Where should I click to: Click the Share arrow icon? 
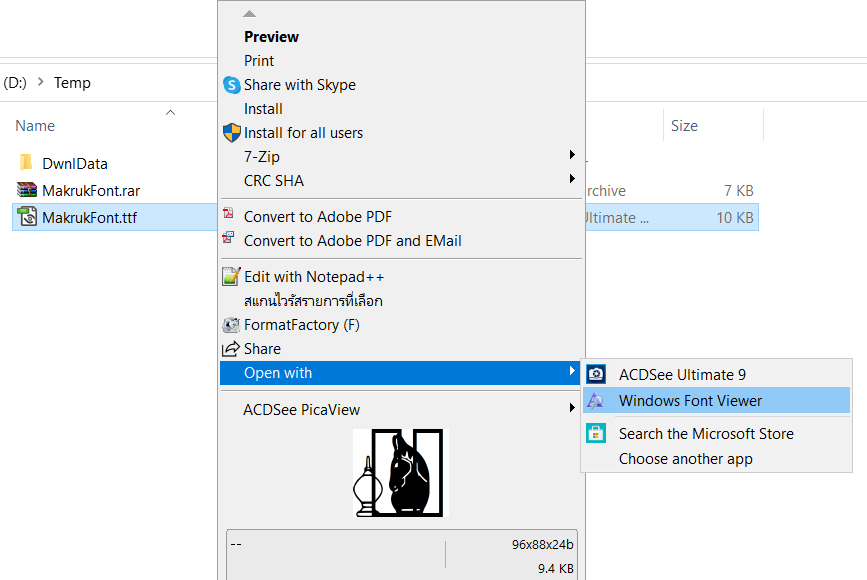[232, 348]
